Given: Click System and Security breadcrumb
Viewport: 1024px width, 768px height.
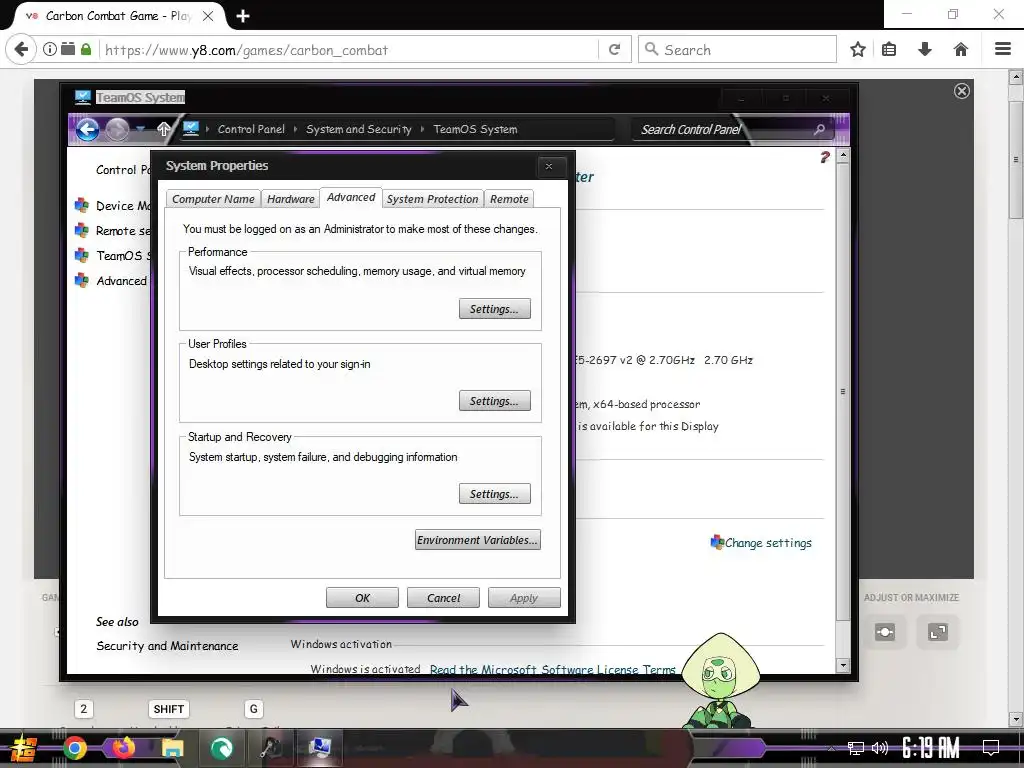Looking at the screenshot, I should pyautogui.click(x=359, y=129).
